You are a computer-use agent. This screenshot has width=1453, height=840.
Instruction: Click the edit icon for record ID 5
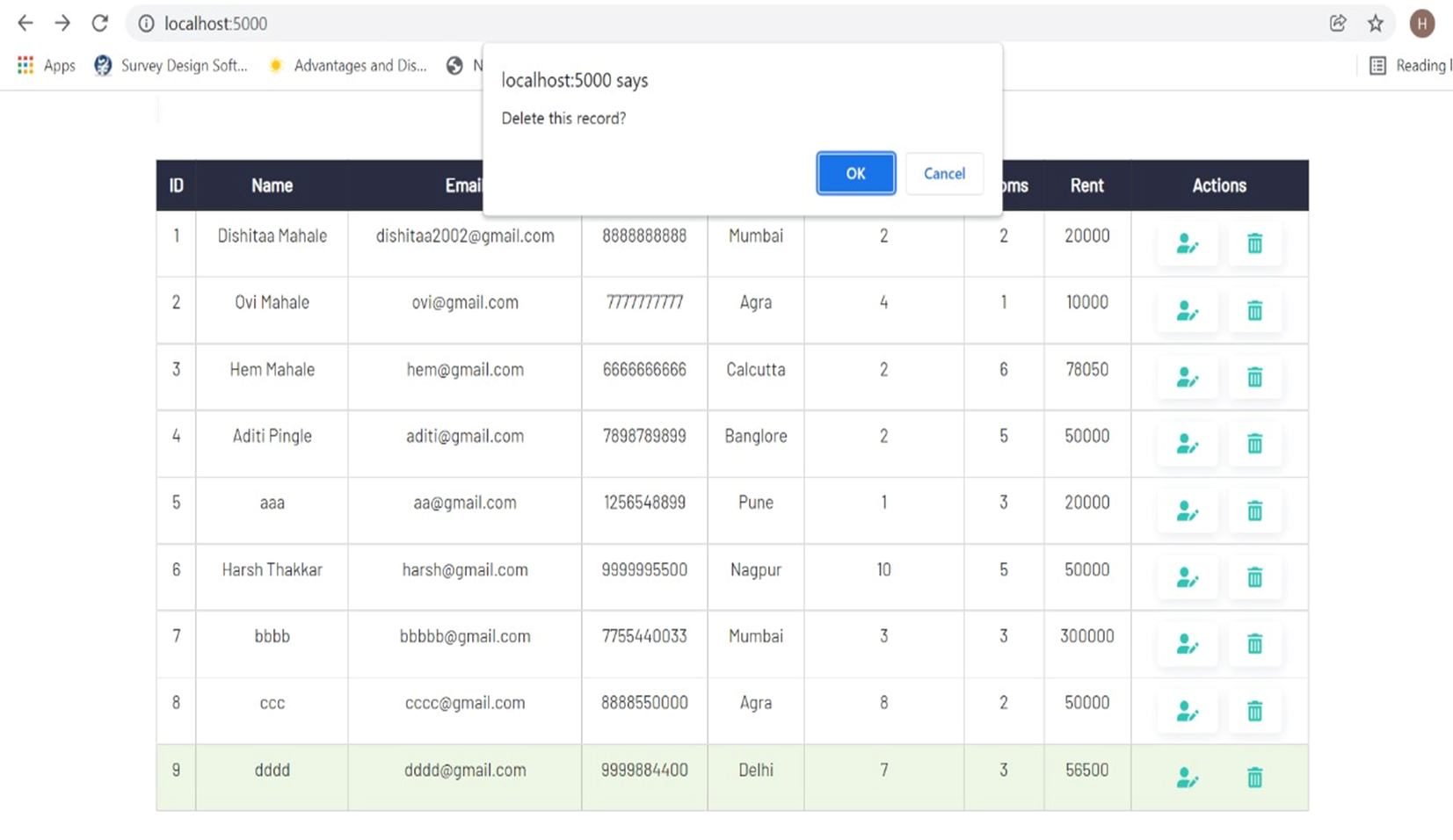pos(1188,511)
